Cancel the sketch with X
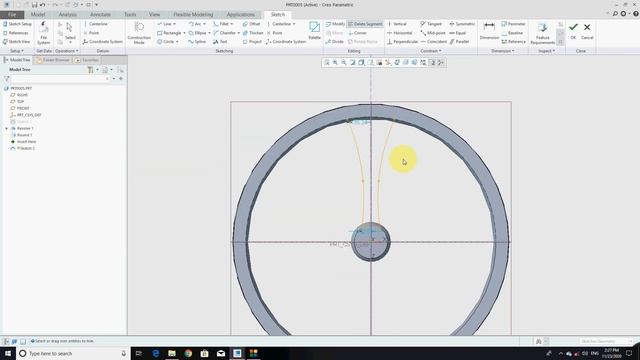 [587, 31]
